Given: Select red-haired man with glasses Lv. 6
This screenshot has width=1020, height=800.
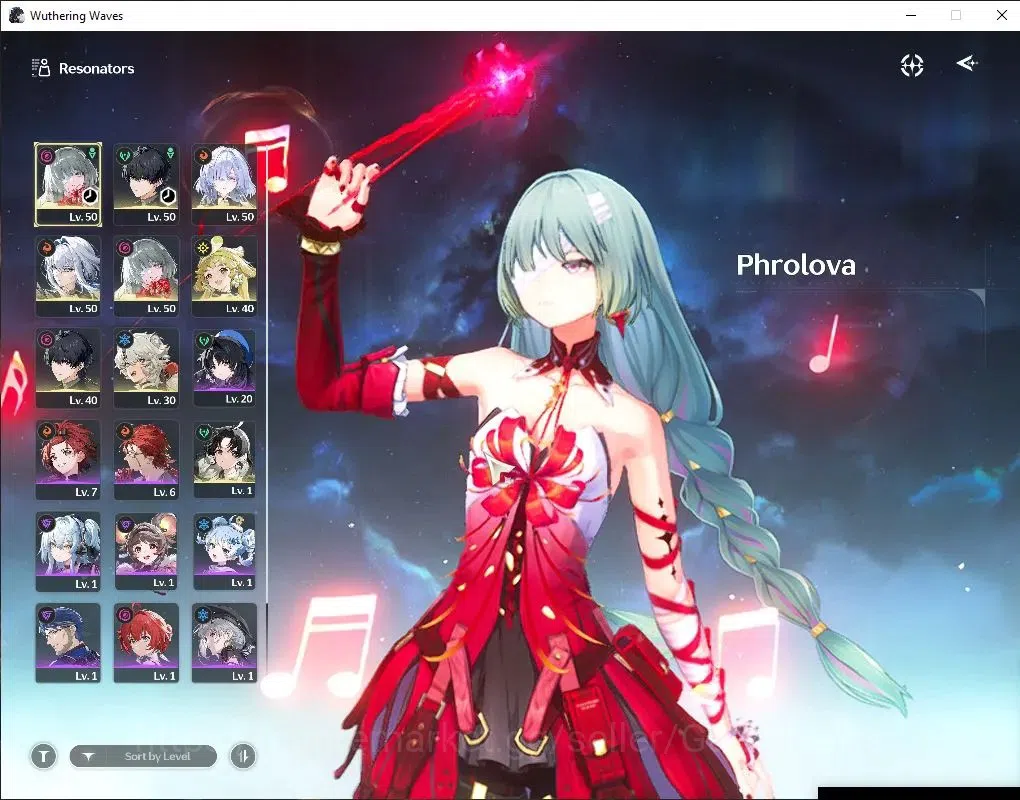Looking at the screenshot, I should 146,460.
